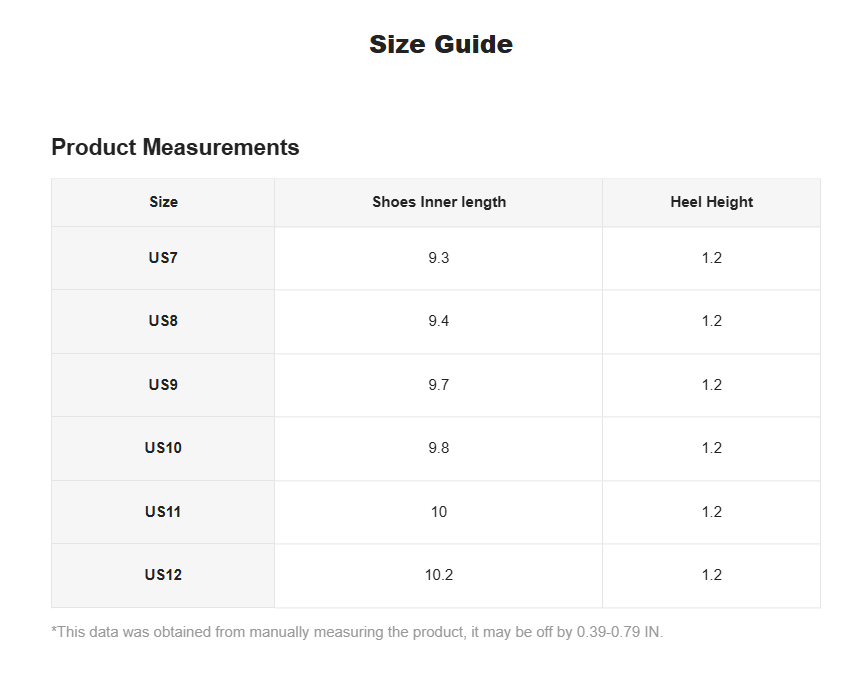Click the 9.3 inner length value
Screen dimensions: 853x678
pyautogui.click(x=438, y=257)
